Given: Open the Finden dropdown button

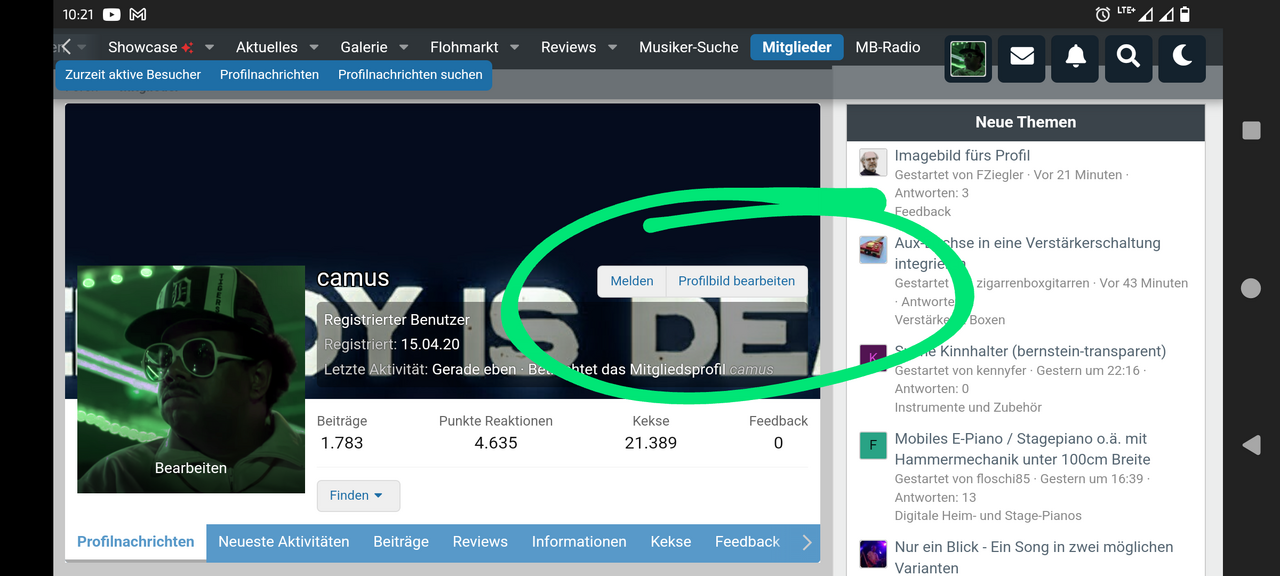Looking at the screenshot, I should [x=358, y=495].
